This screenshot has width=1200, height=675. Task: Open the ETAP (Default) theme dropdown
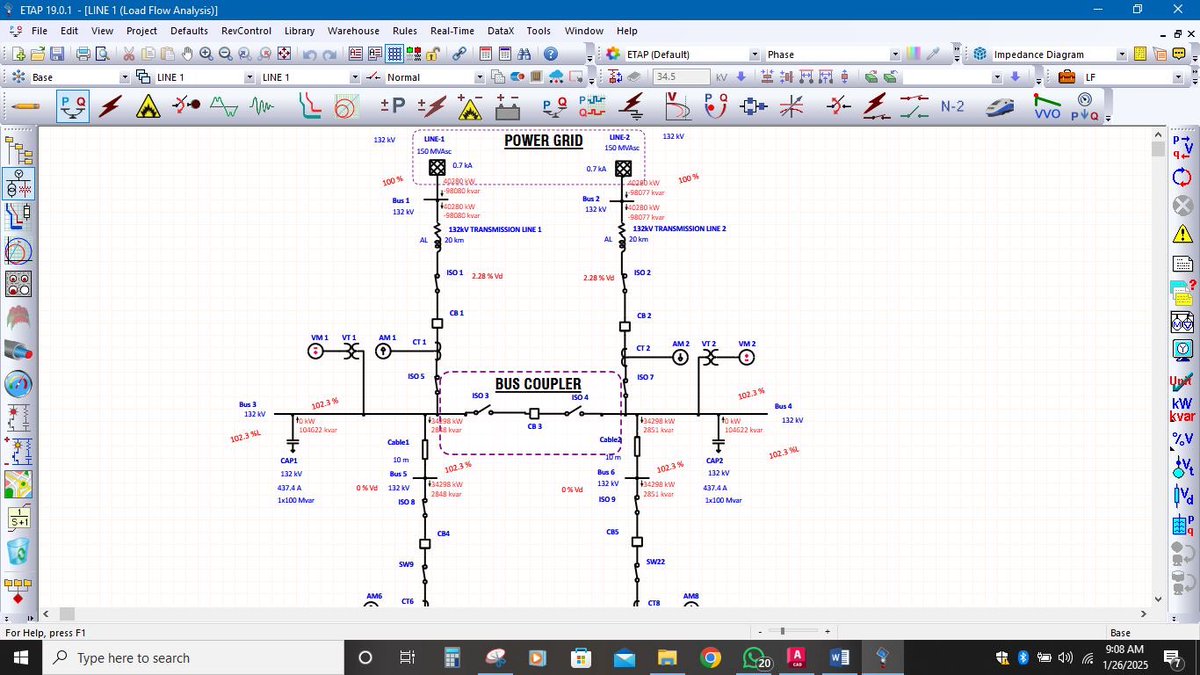[x=755, y=54]
